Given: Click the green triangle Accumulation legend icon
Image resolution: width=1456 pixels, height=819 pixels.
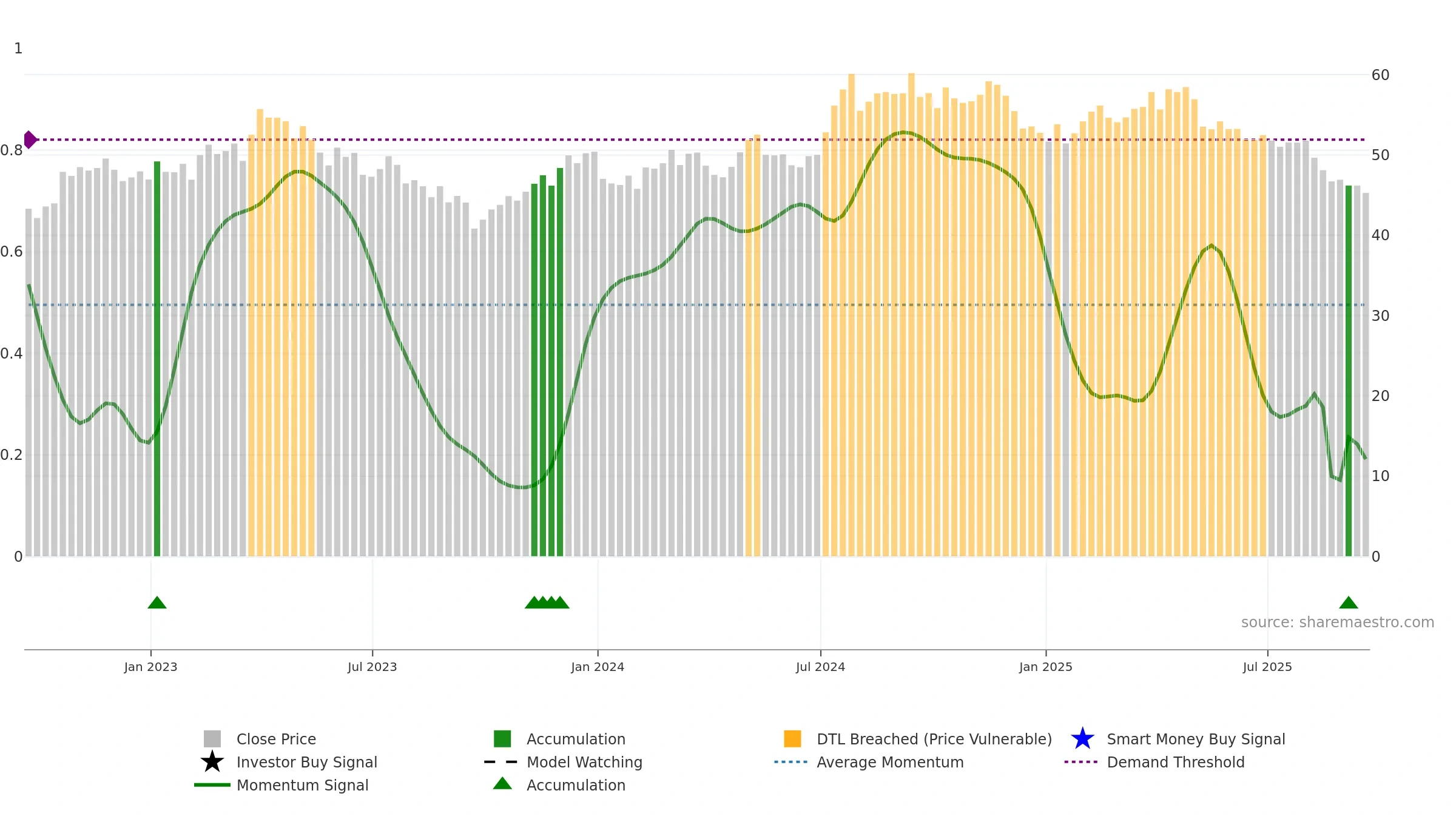Looking at the screenshot, I should [x=502, y=783].
